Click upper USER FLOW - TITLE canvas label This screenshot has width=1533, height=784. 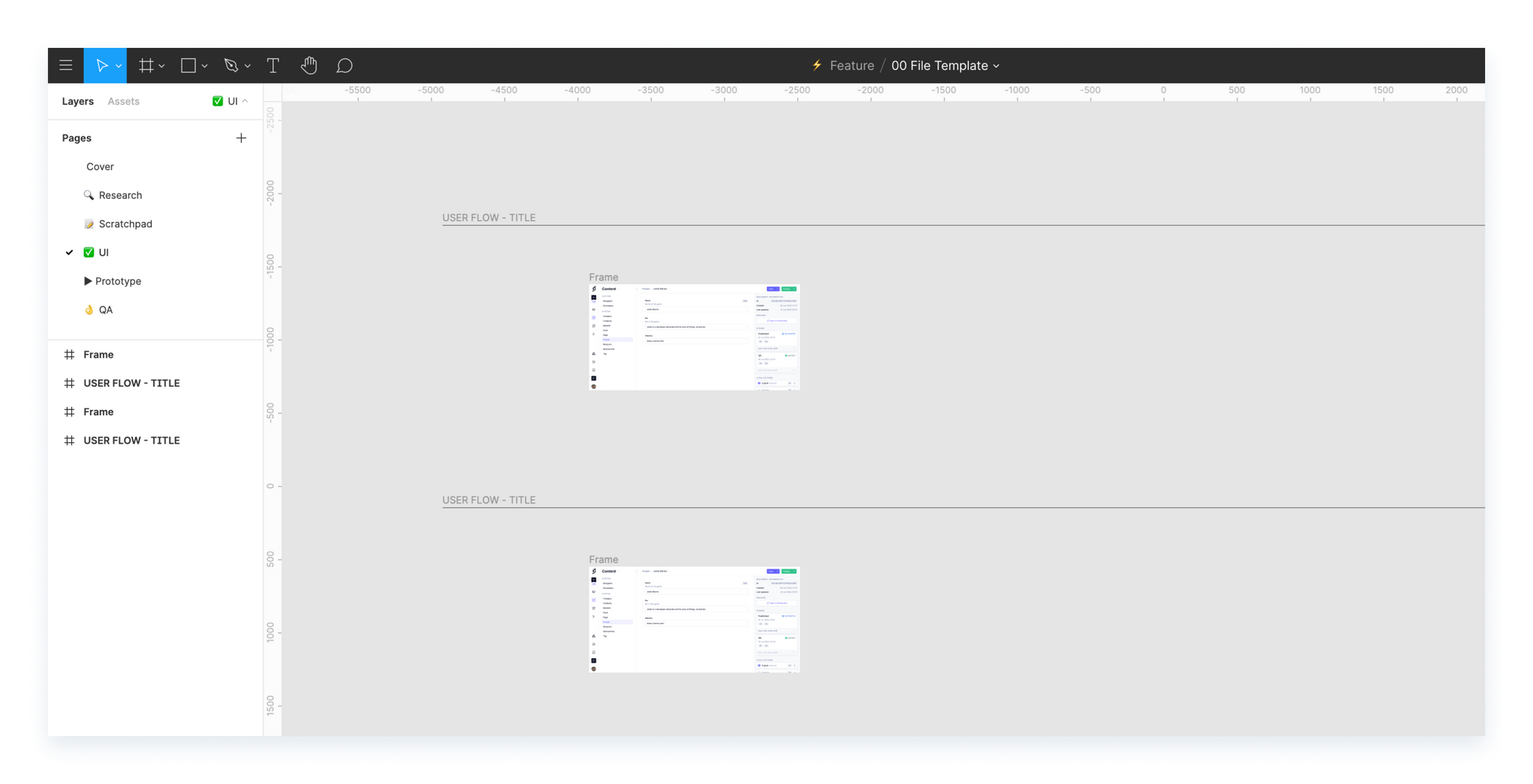coord(489,218)
